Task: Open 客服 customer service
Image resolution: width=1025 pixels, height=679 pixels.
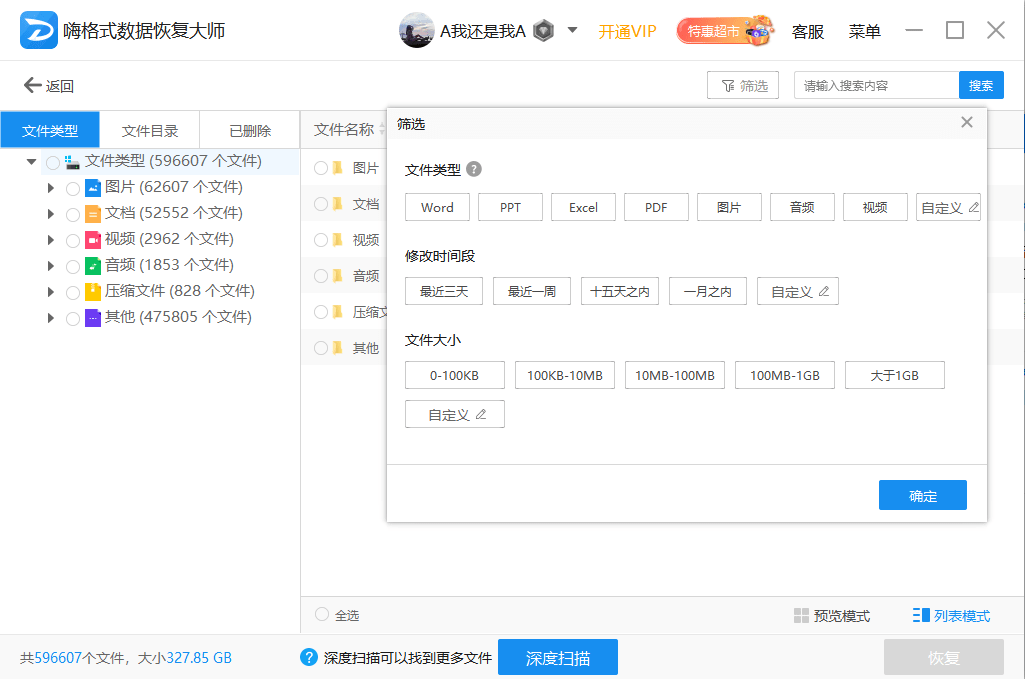Action: 807,31
